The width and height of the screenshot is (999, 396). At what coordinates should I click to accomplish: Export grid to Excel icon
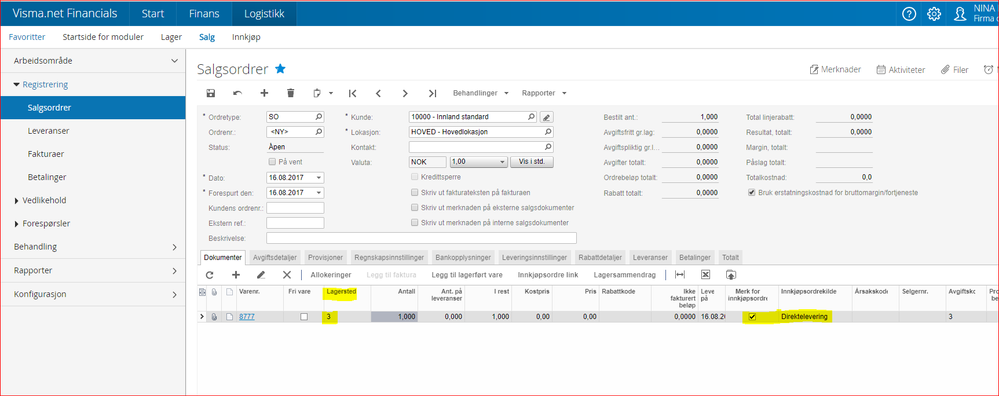705,275
